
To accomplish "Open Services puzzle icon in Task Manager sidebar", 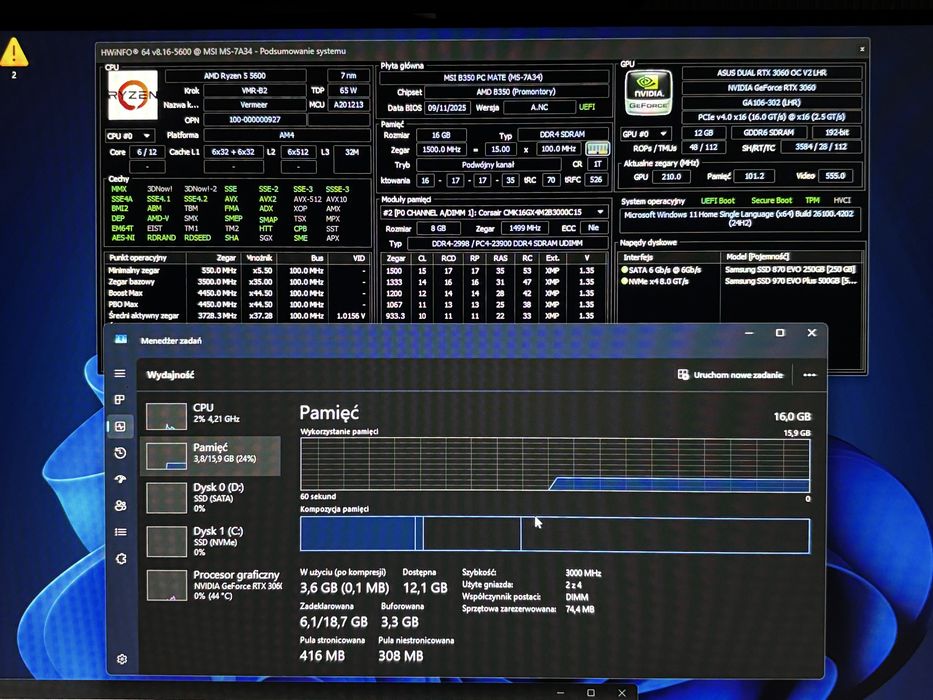I will tap(121, 559).
